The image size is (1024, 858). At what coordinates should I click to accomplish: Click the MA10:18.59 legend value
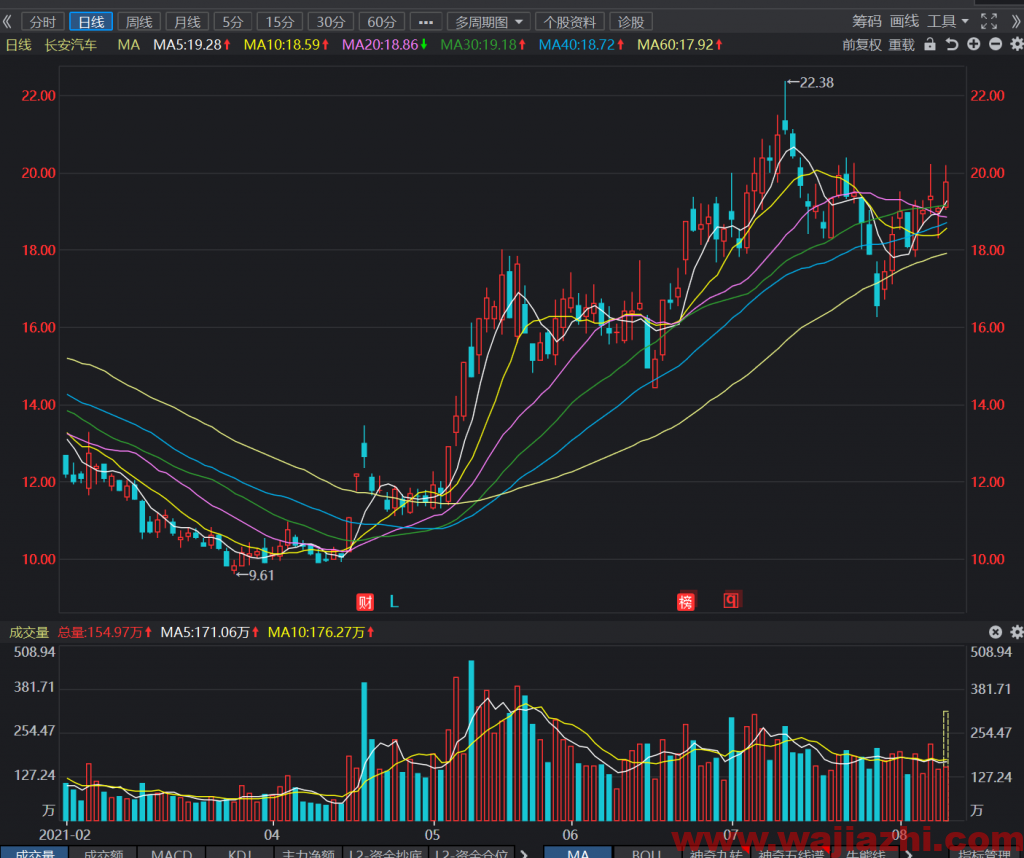[x=286, y=44]
